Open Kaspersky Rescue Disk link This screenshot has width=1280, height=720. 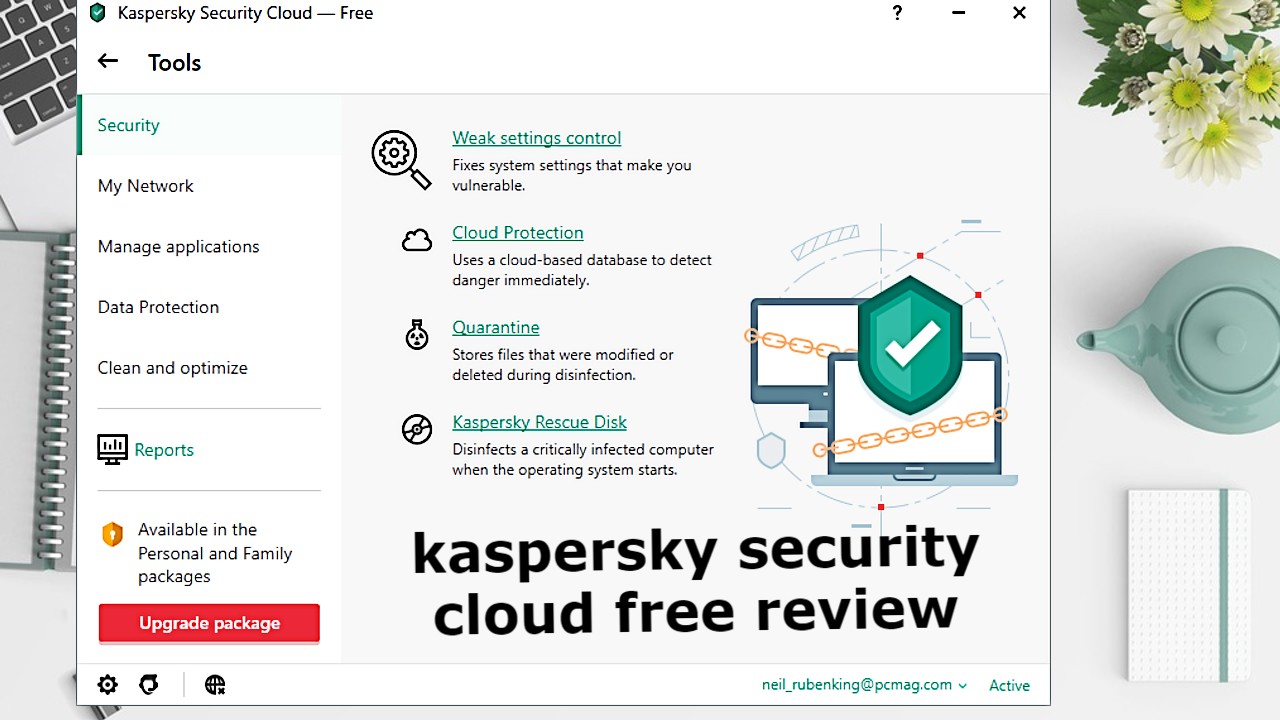point(539,422)
